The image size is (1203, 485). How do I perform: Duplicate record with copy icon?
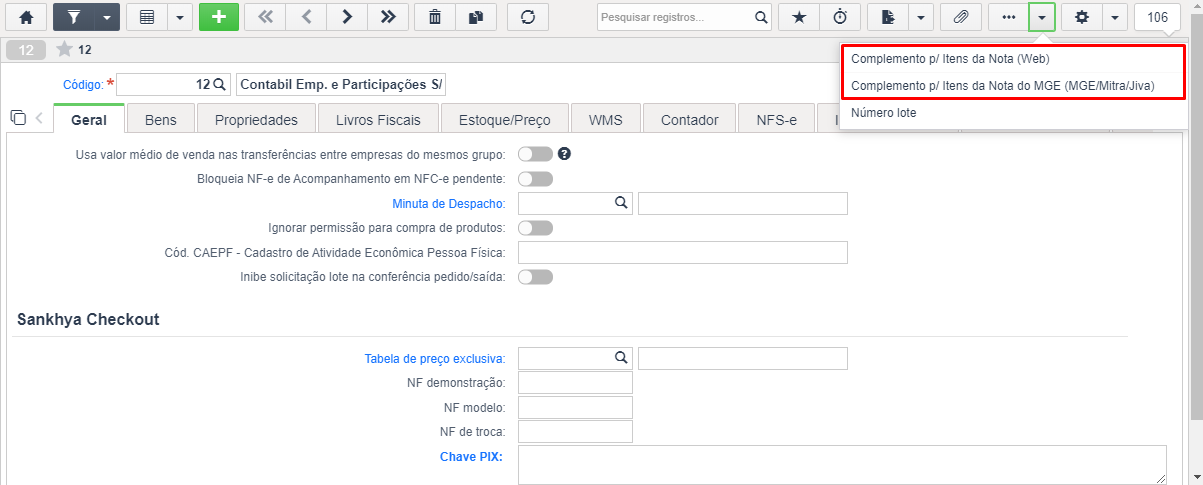pos(476,17)
